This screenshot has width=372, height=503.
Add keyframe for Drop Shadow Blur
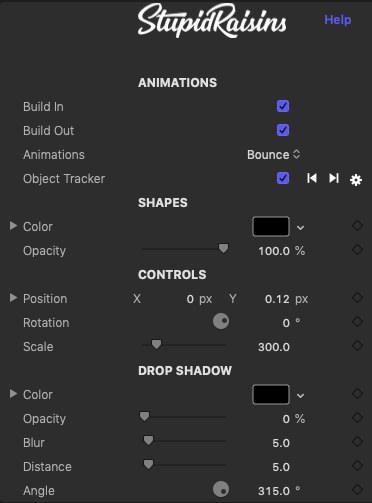click(x=357, y=442)
